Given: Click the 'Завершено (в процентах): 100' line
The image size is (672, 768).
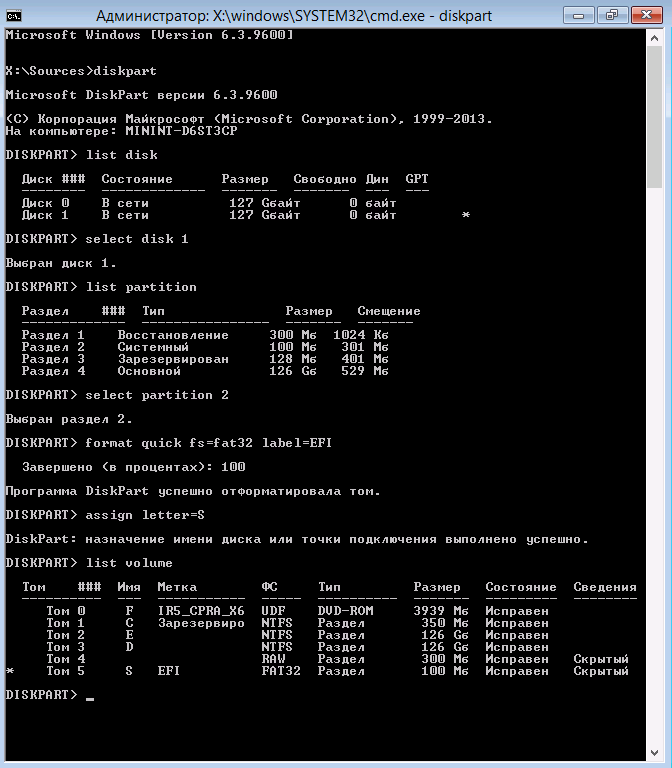Looking at the screenshot, I should coord(133,467).
